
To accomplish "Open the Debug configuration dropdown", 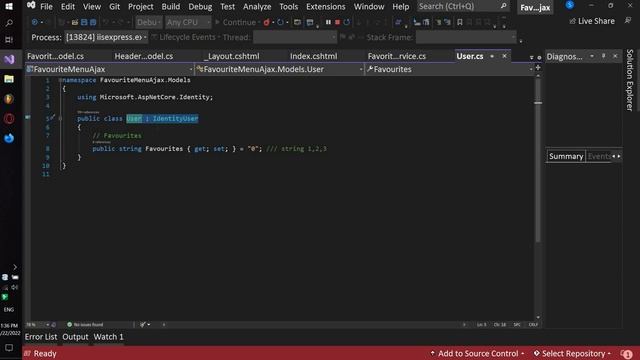I will 149,22.
